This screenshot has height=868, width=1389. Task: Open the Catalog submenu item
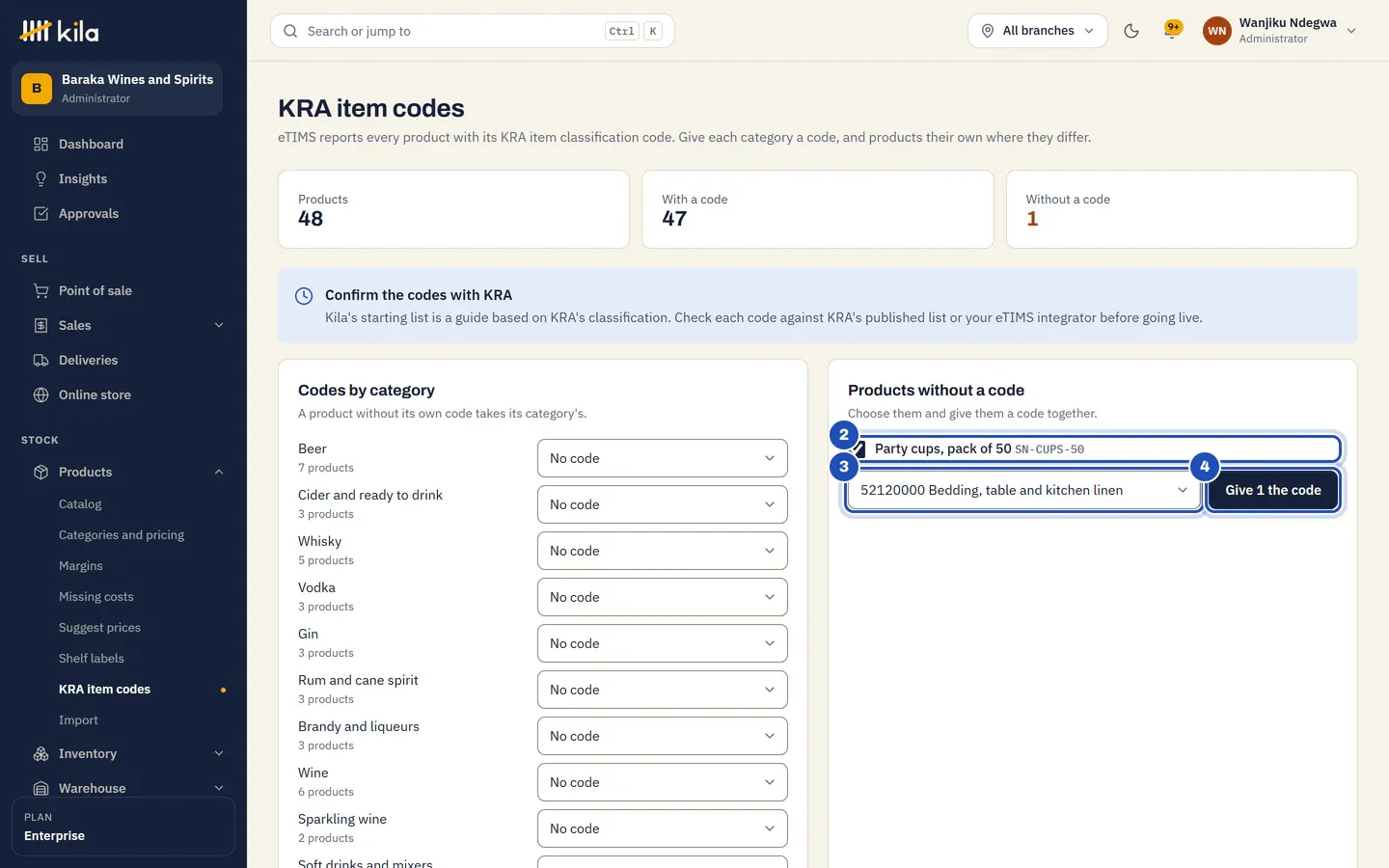tap(80, 504)
